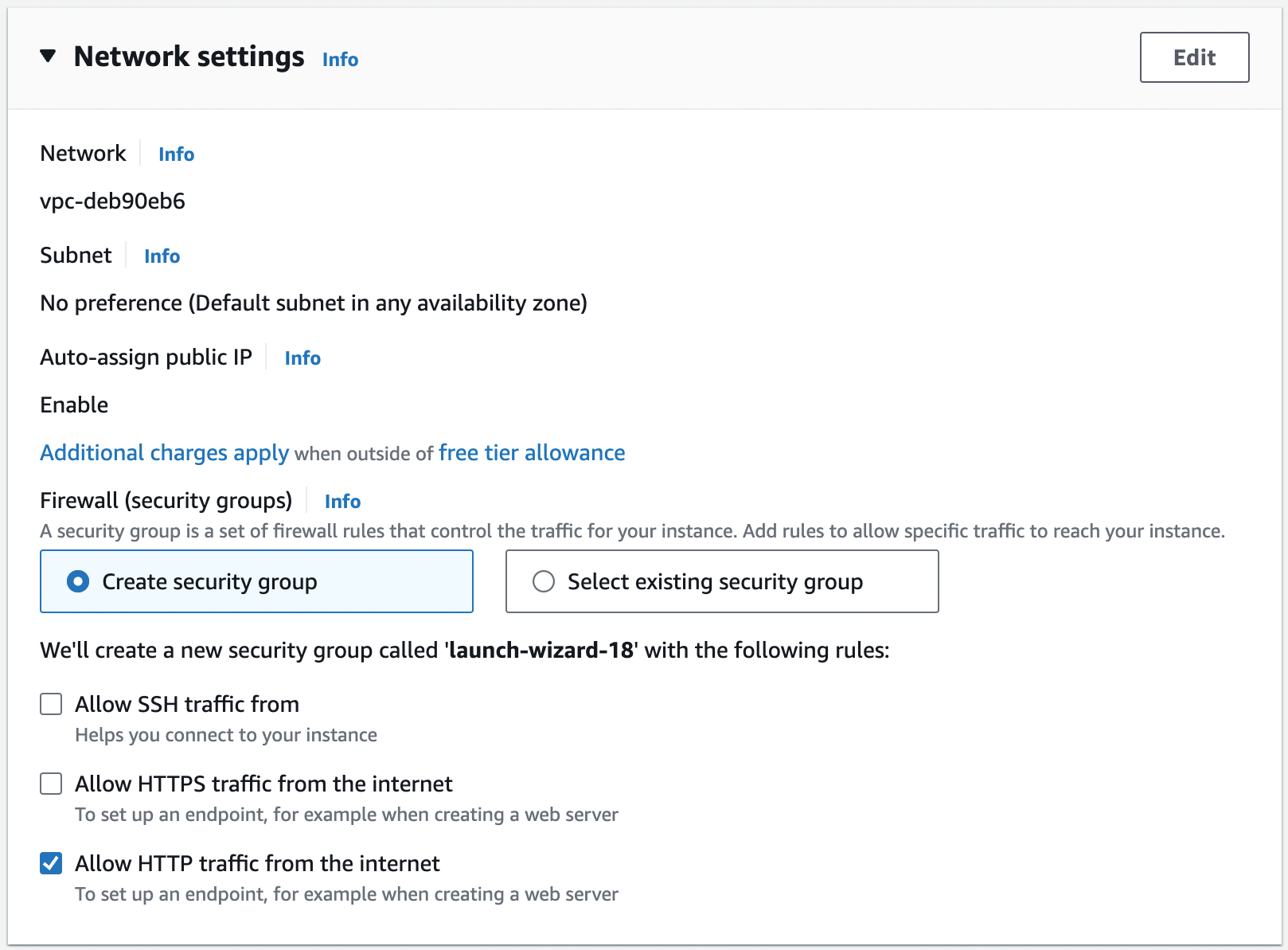The height and width of the screenshot is (950, 1288).
Task: Open the free tier allowance link
Action: (x=532, y=452)
